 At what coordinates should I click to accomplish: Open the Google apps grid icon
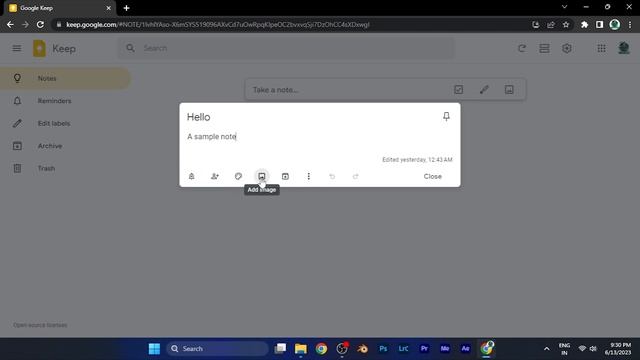pyautogui.click(x=601, y=49)
